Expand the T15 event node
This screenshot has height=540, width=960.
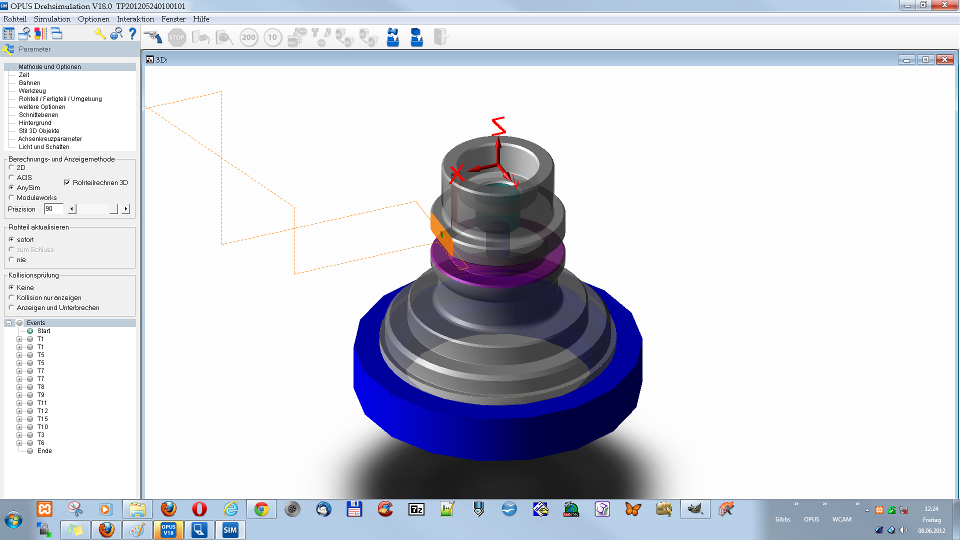coord(19,419)
